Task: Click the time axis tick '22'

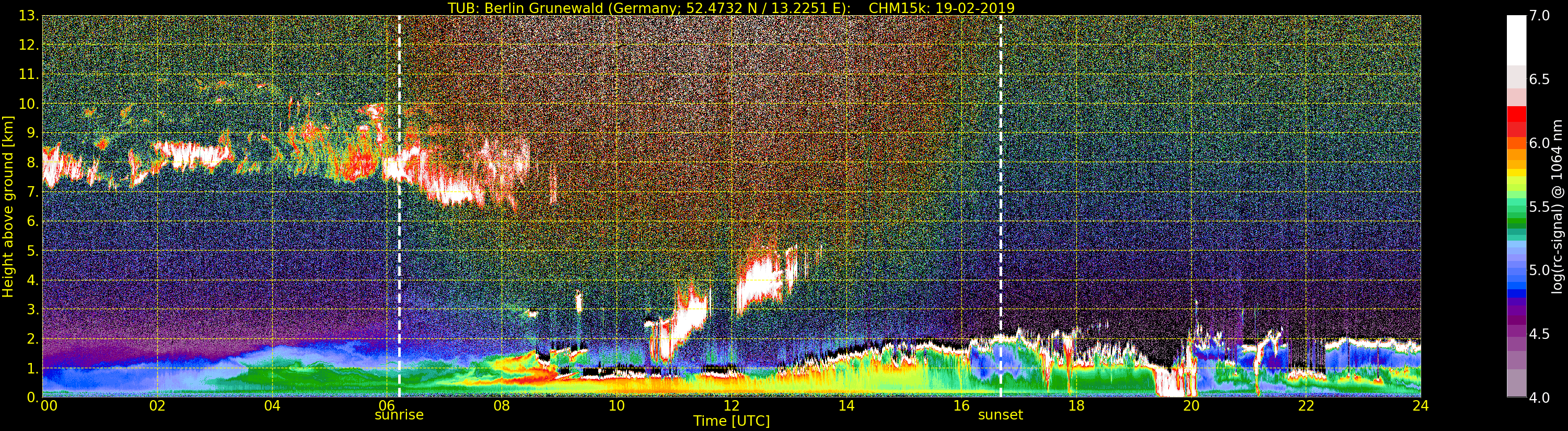Action: (1306, 406)
